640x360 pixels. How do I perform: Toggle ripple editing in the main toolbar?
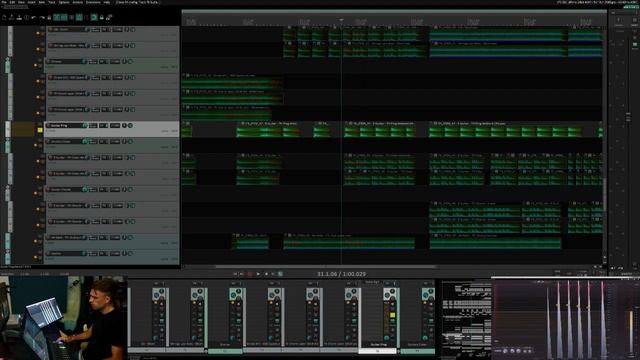click(71, 18)
